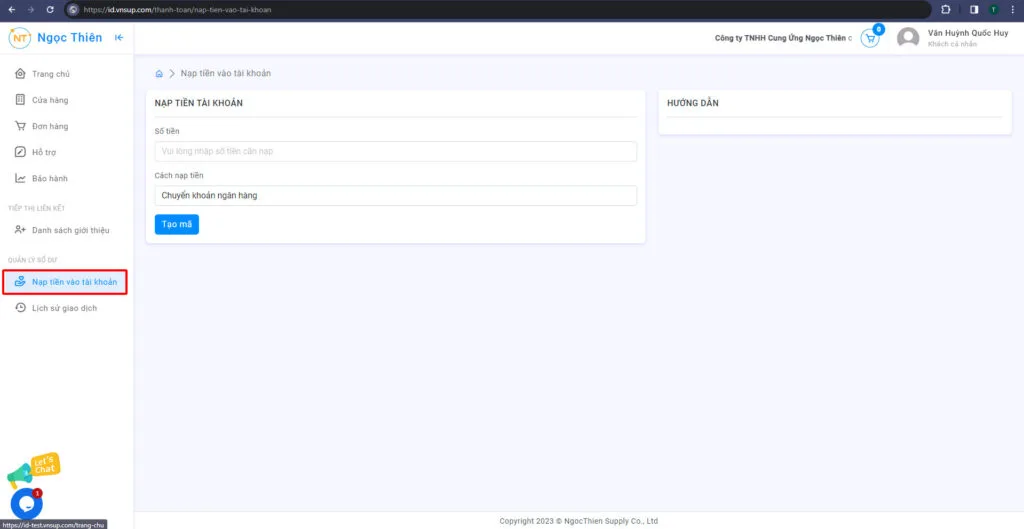Image resolution: width=1024 pixels, height=529 pixels.
Task: Click the browser extensions puzzle icon
Action: 946,9
